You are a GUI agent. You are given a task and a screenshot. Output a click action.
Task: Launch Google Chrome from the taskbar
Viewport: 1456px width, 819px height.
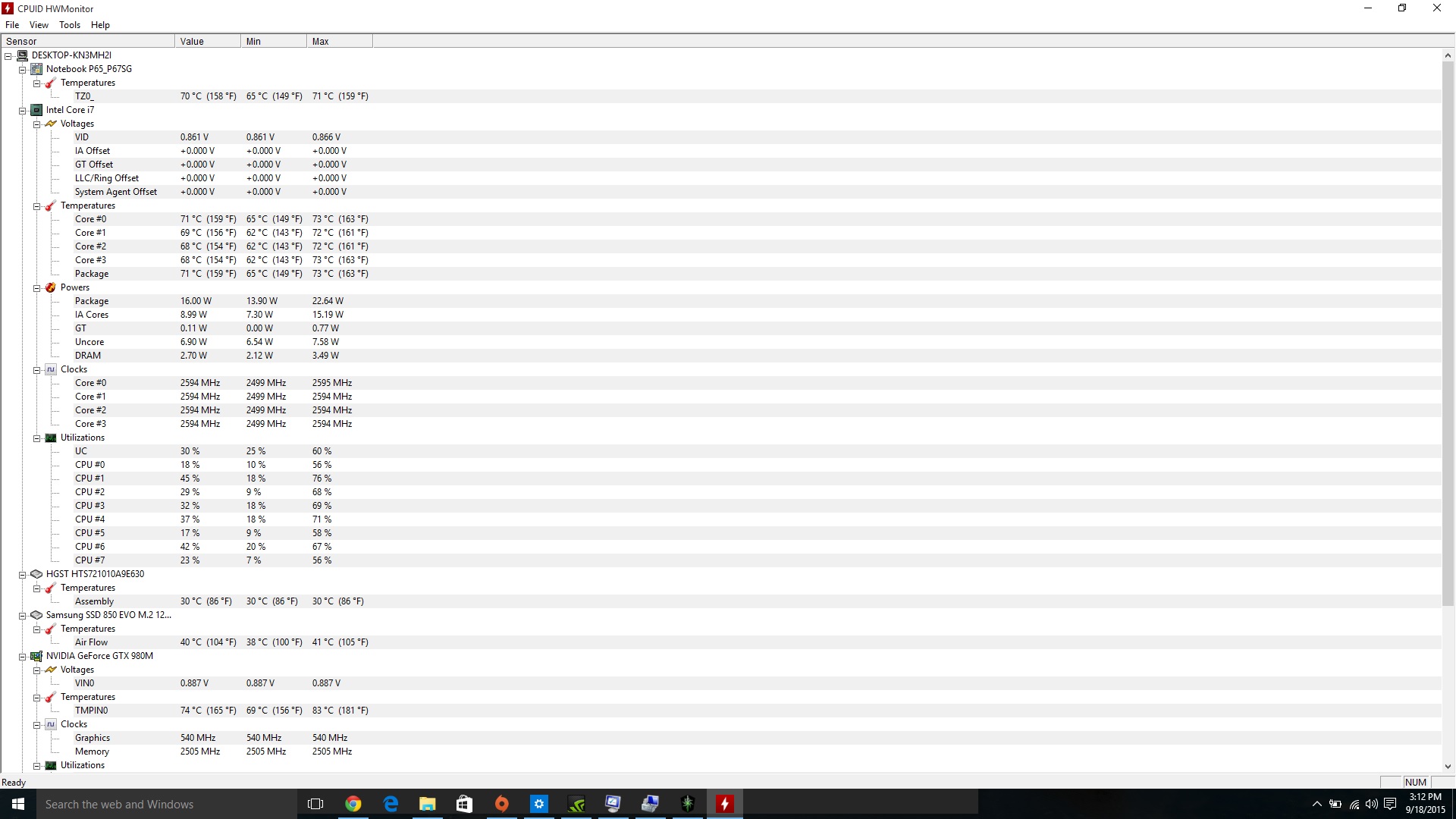(x=353, y=804)
